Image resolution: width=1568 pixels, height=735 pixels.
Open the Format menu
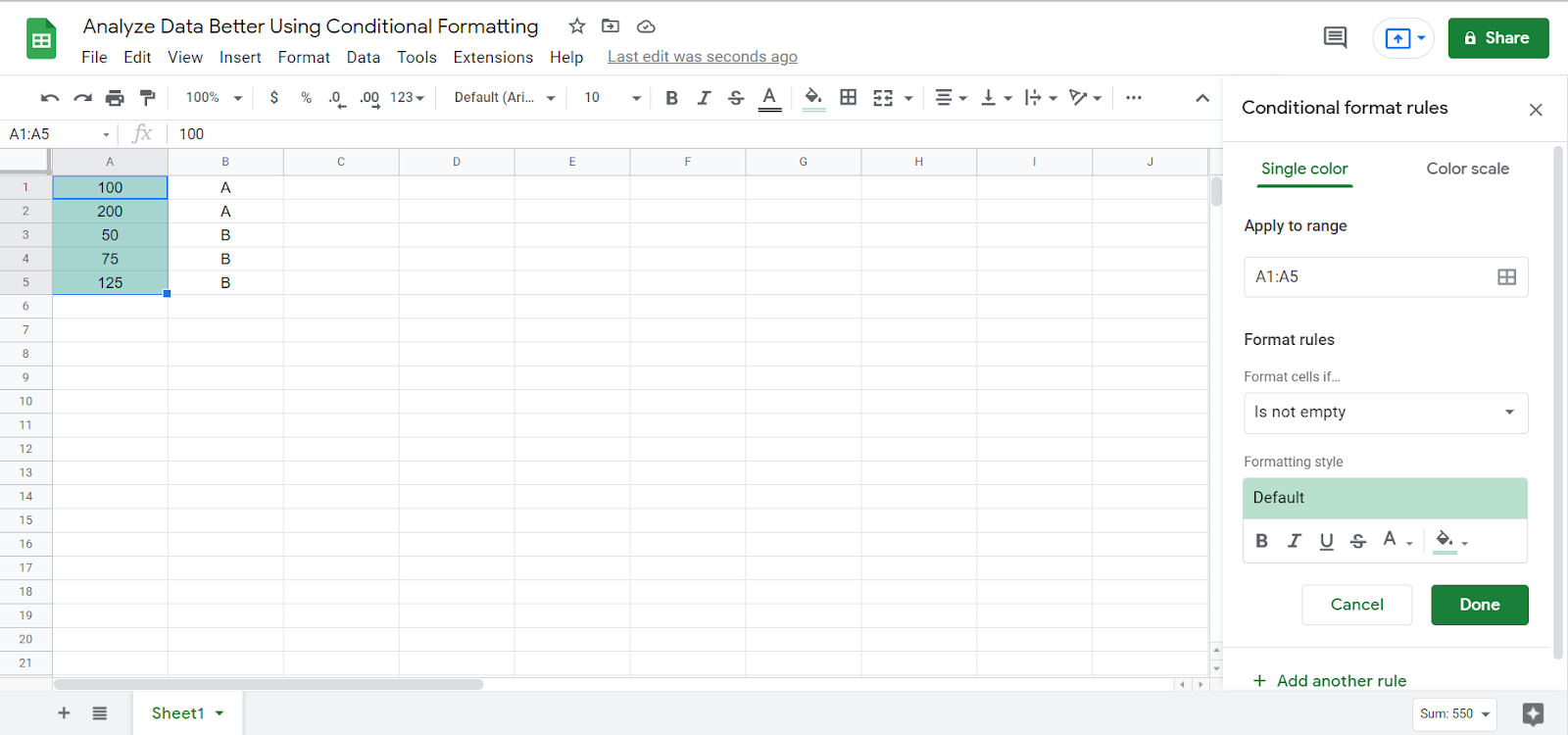(x=304, y=57)
